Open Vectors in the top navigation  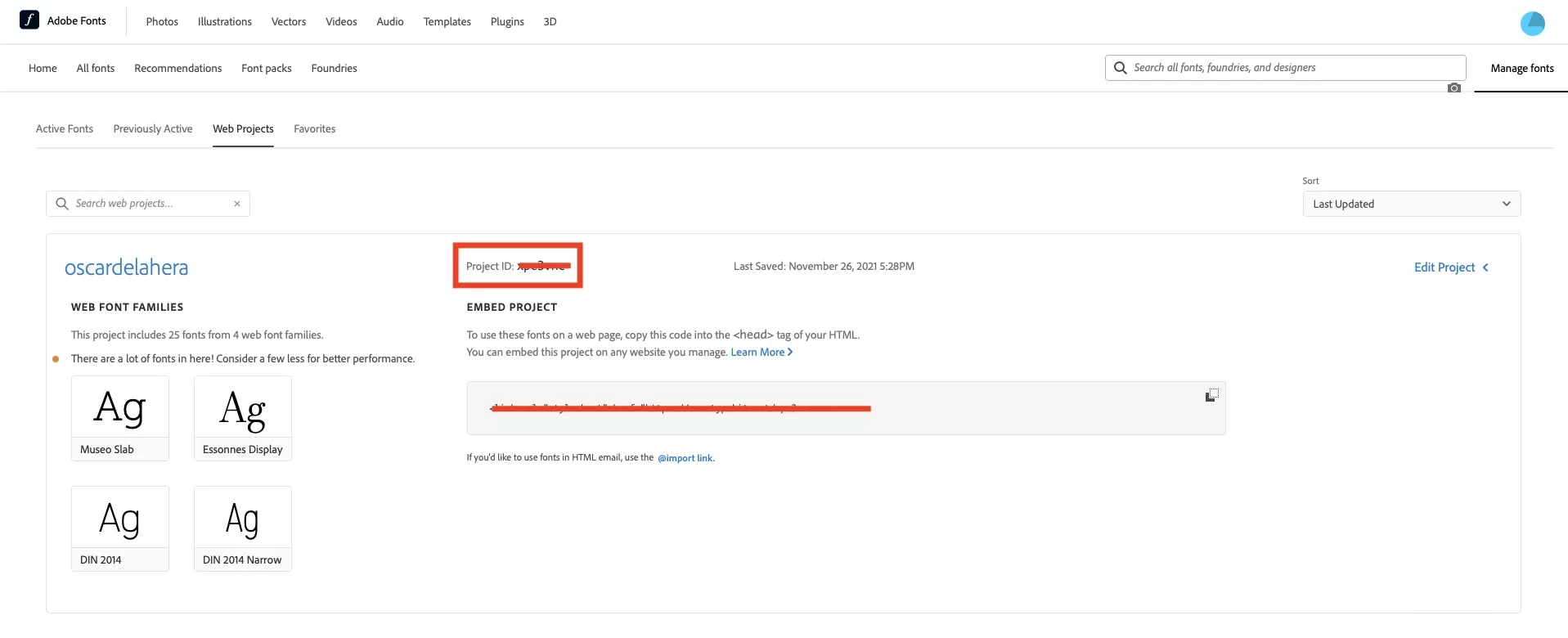(289, 21)
